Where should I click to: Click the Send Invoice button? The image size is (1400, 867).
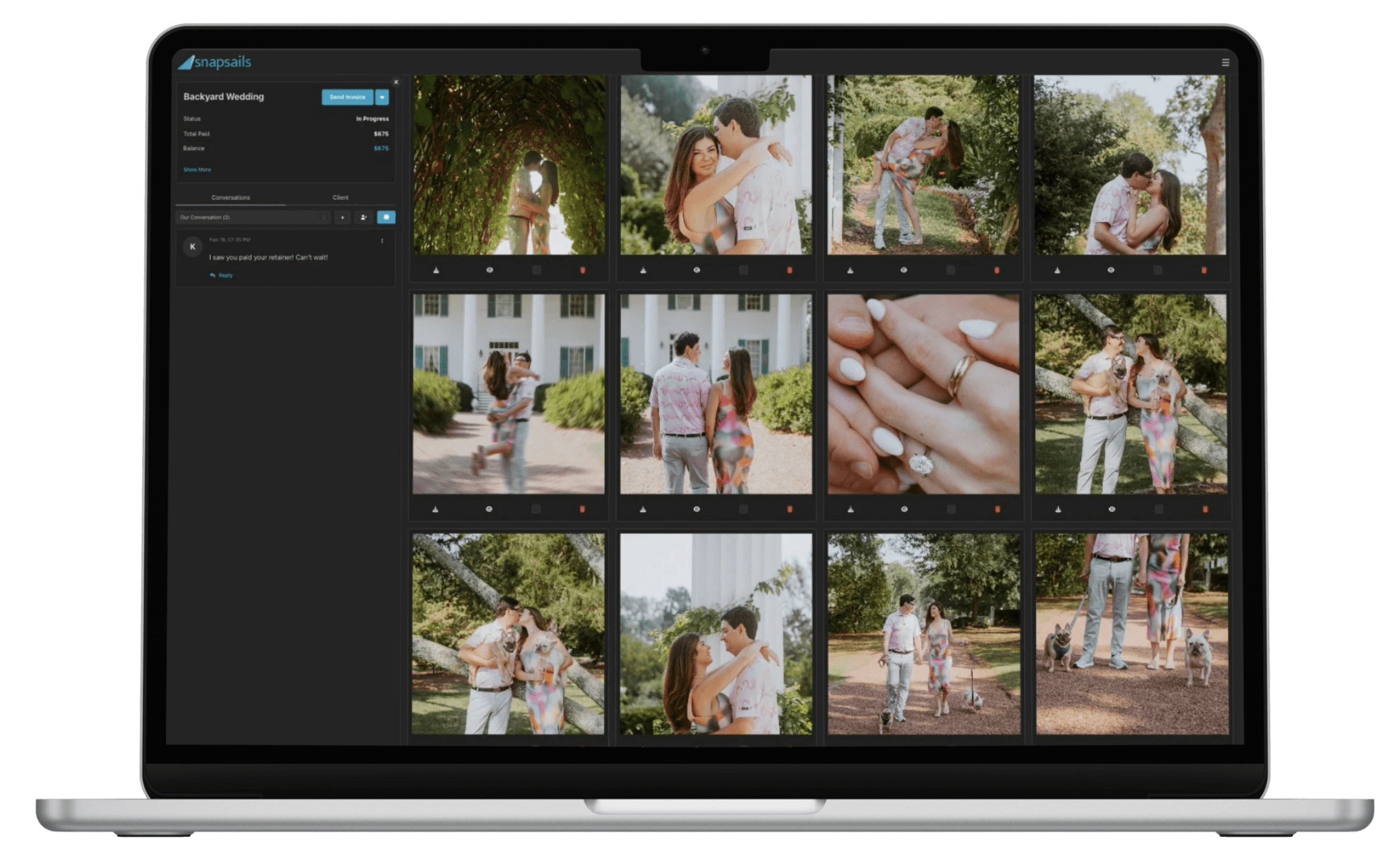[347, 98]
